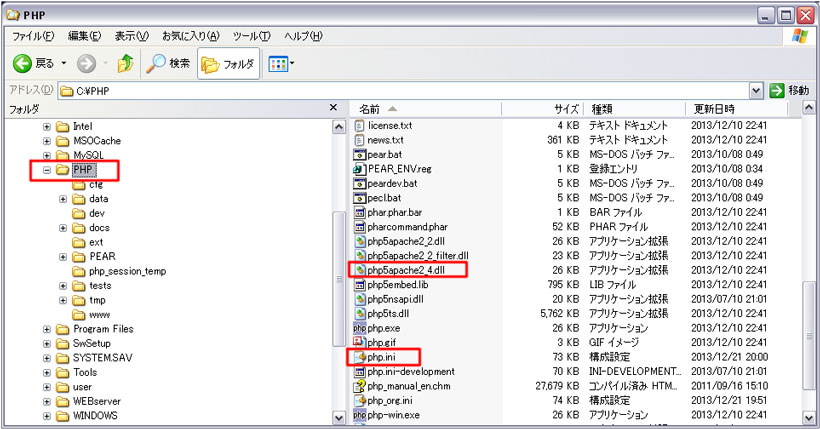Screen dimensions: 820x429
Task: Go up one folder level icon
Action: click(126, 63)
